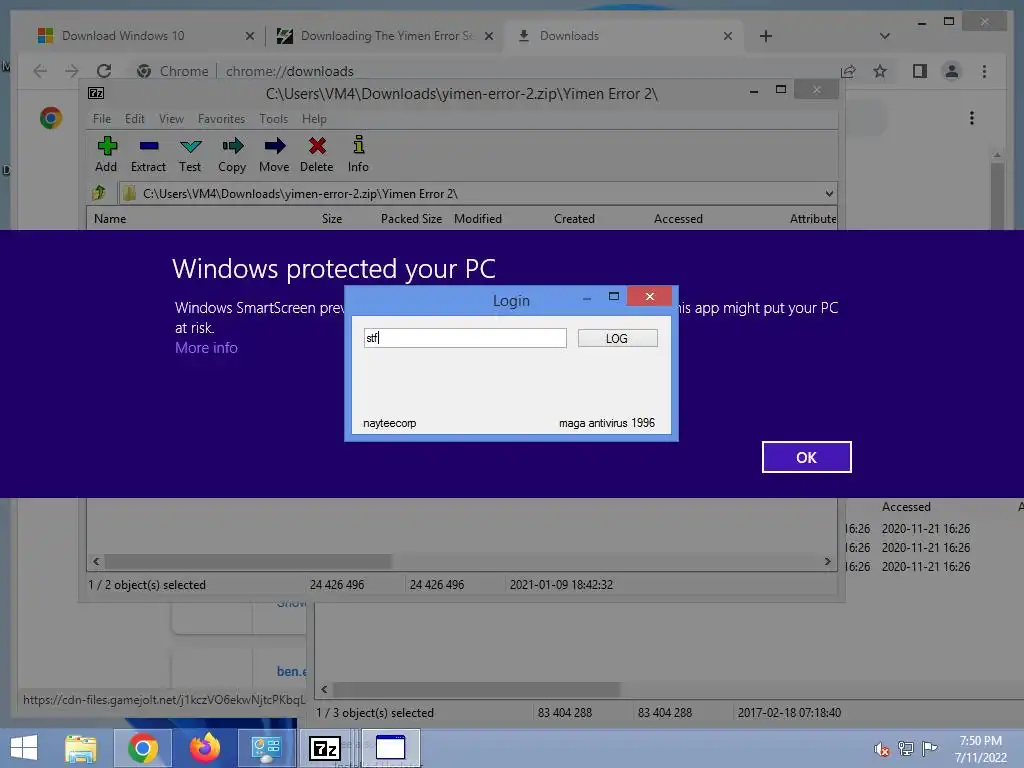Viewport: 1024px width, 768px height.
Task: Run the Test tool in 7-Zip
Action: click(x=190, y=155)
